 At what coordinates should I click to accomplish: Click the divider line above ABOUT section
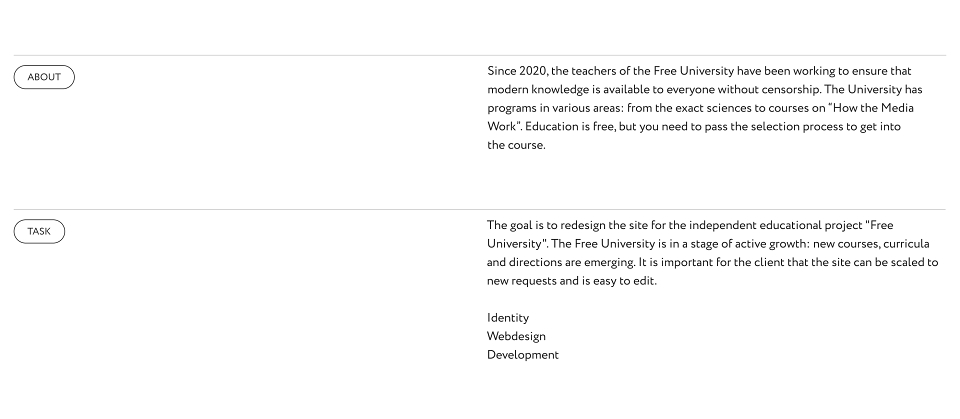[x=479, y=56]
